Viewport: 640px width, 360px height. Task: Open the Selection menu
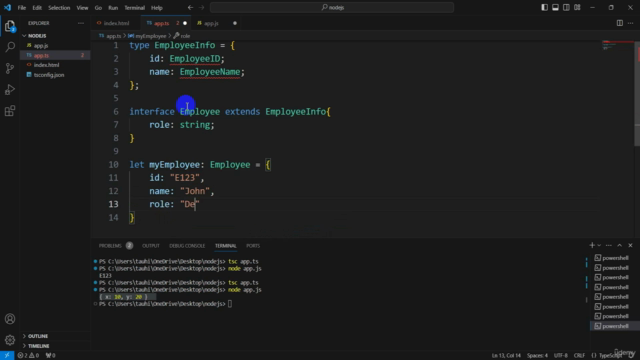coord(59,8)
